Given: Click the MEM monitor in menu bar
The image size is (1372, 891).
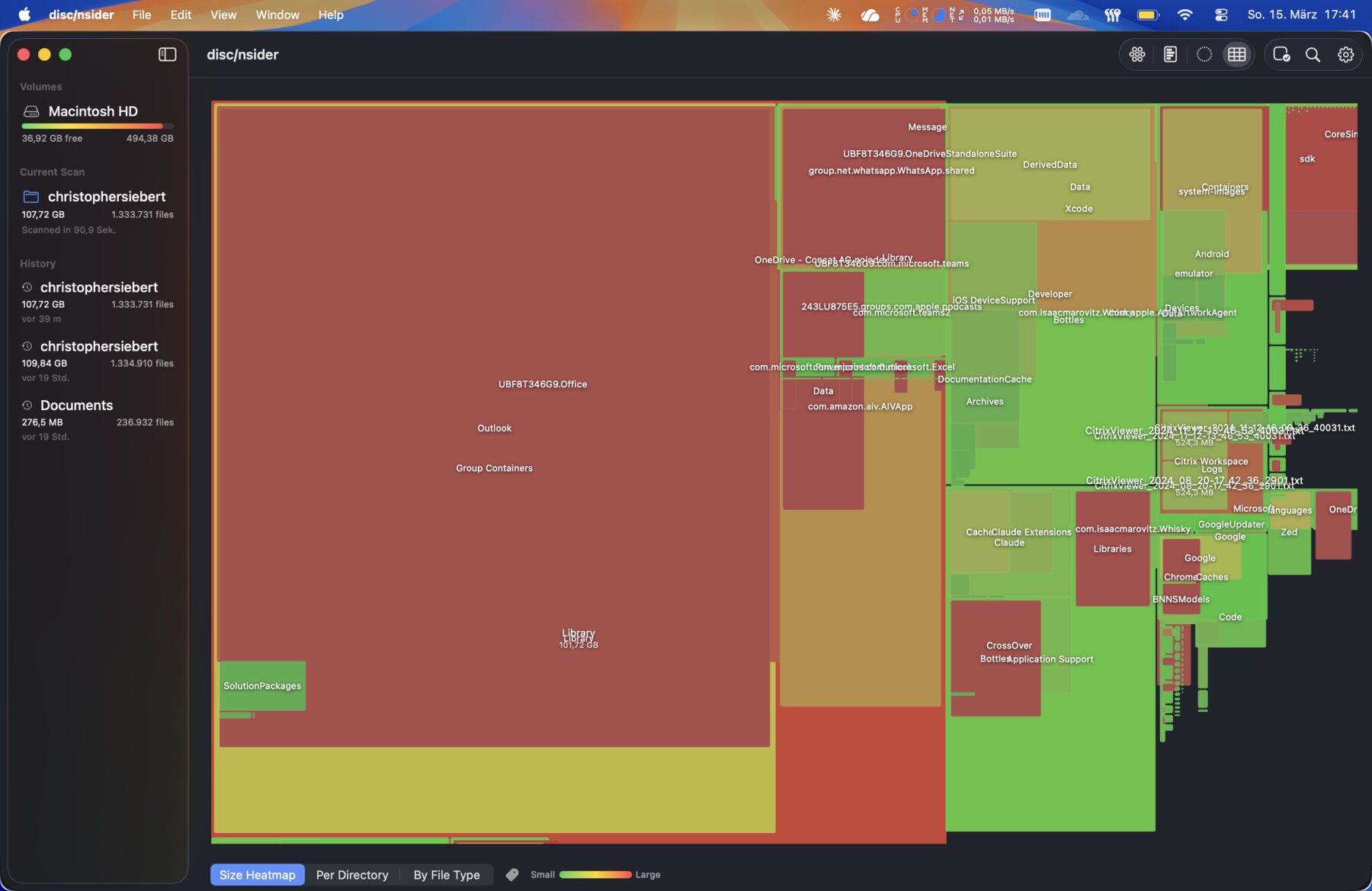Looking at the screenshot, I should (x=934, y=14).
